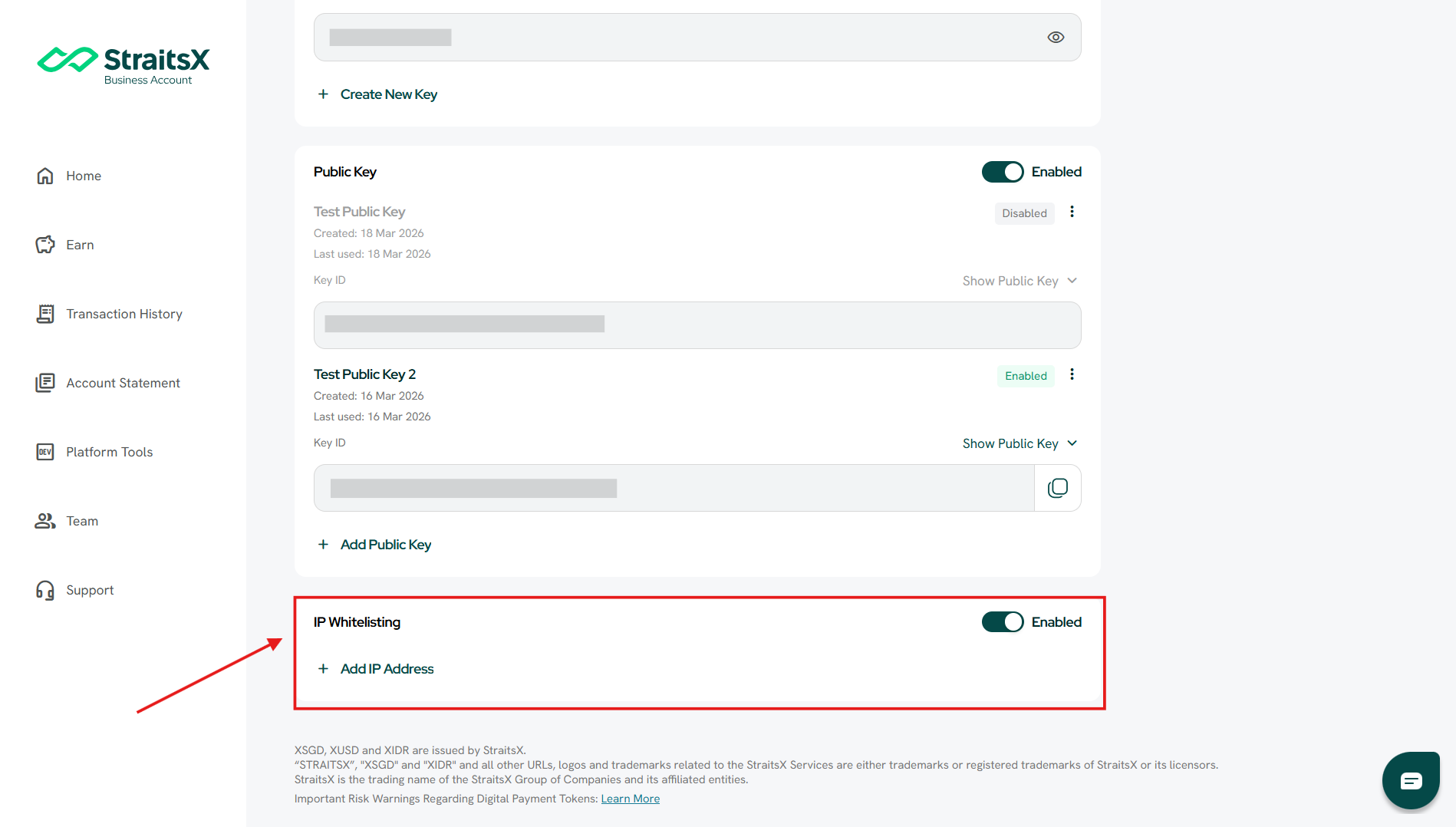Click the Home house icon in sidebar

[45, 176]
